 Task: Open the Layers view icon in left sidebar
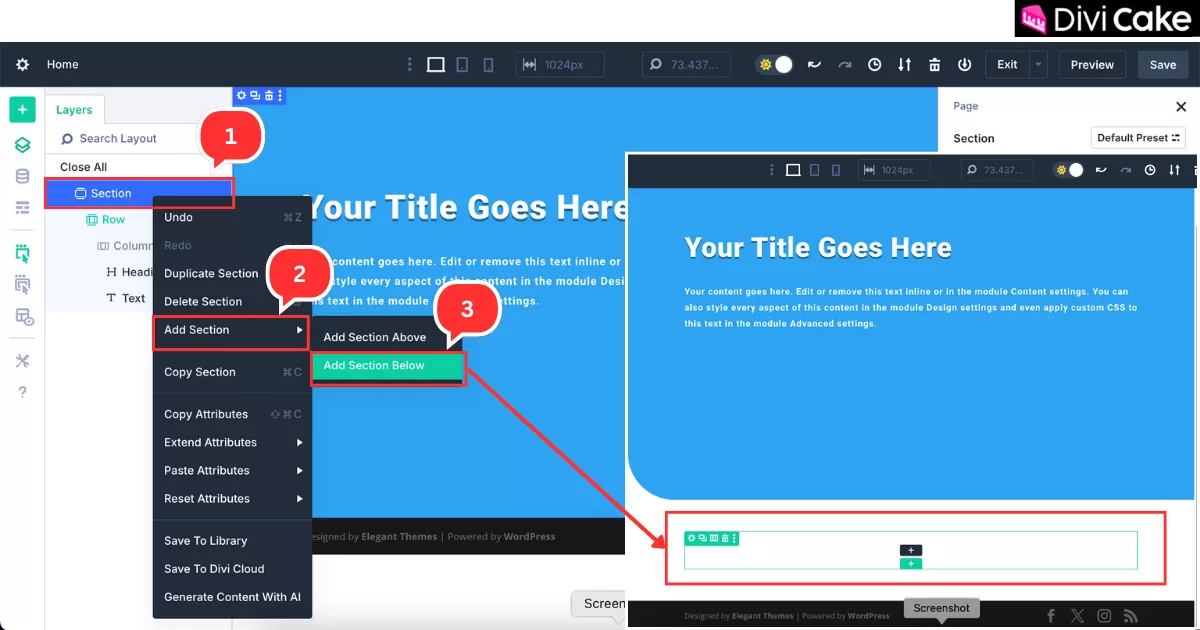click(22, 145)
